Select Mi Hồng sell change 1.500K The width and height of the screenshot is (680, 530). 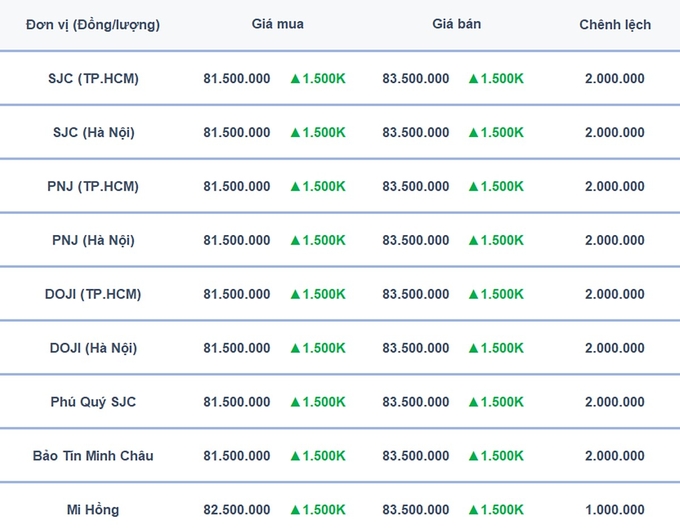coord(496,510)
